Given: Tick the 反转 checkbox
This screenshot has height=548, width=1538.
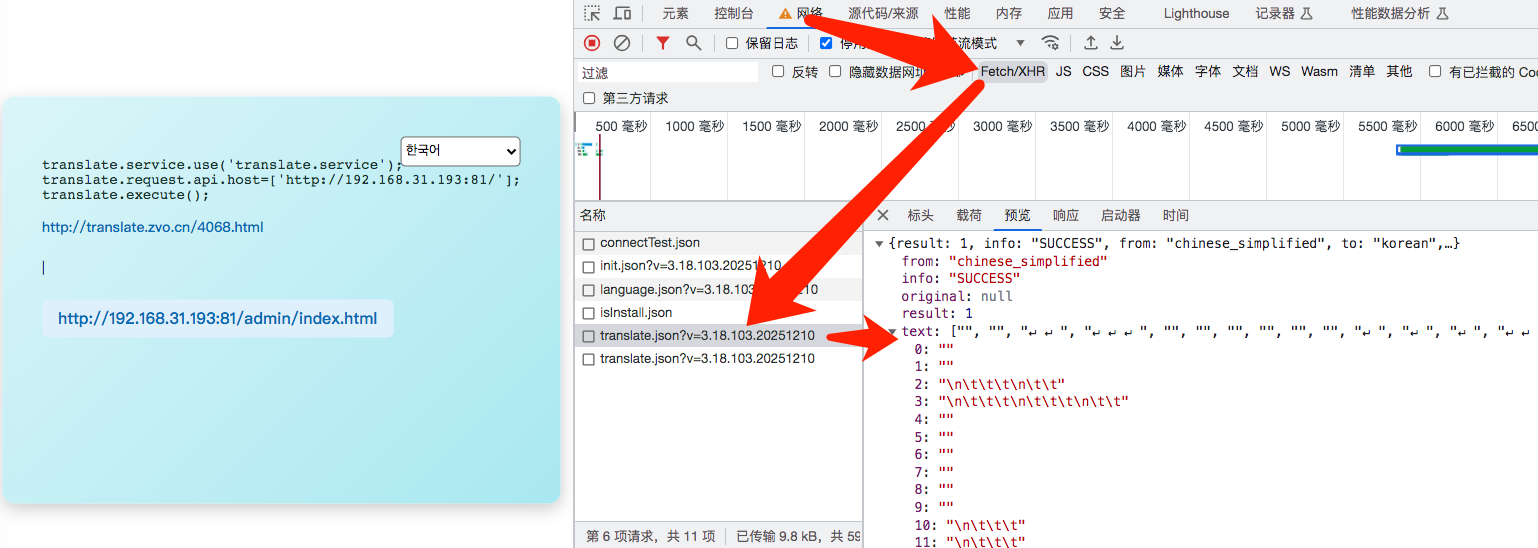Looking at the screenshot, I should click(779, 71).
